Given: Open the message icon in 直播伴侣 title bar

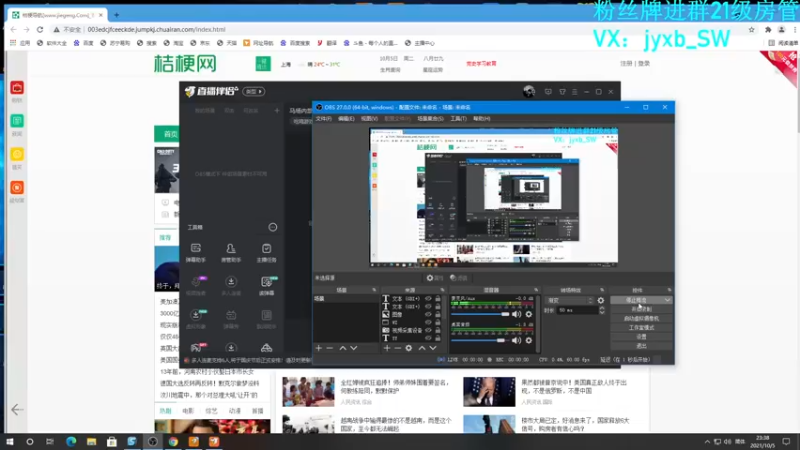Looking at the screenshot, I should tap(548, 92).
